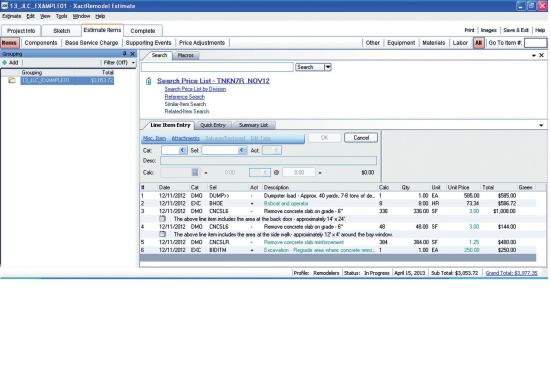Click the Cat field lookup arrow icon
Viewport: 551px width, 367px height.
click(182, 150)
